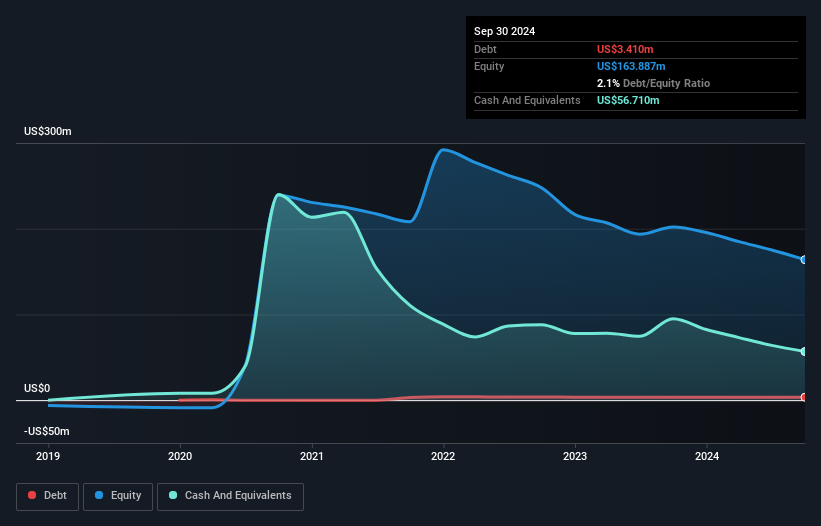Select the Cash And Equivalents endpoint marker

(804, 351)
